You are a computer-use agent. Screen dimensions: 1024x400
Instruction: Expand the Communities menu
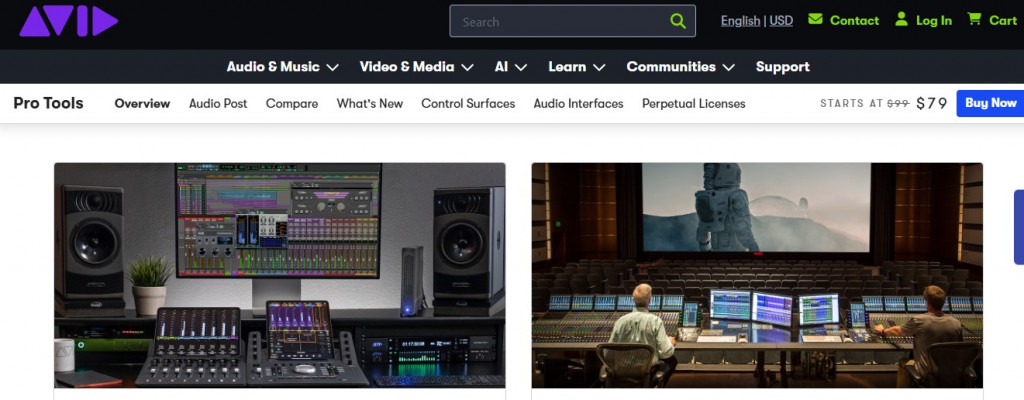[680, 67]
